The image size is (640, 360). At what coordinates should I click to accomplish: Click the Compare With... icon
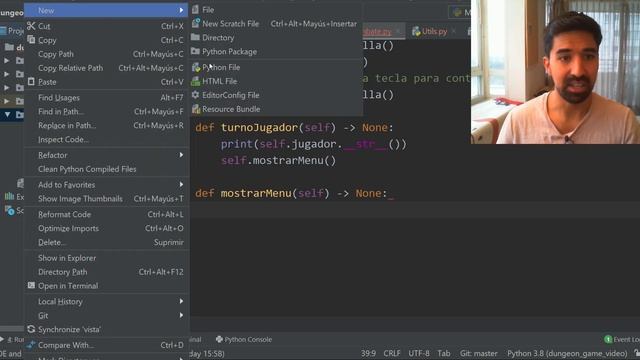pos(31,345)
